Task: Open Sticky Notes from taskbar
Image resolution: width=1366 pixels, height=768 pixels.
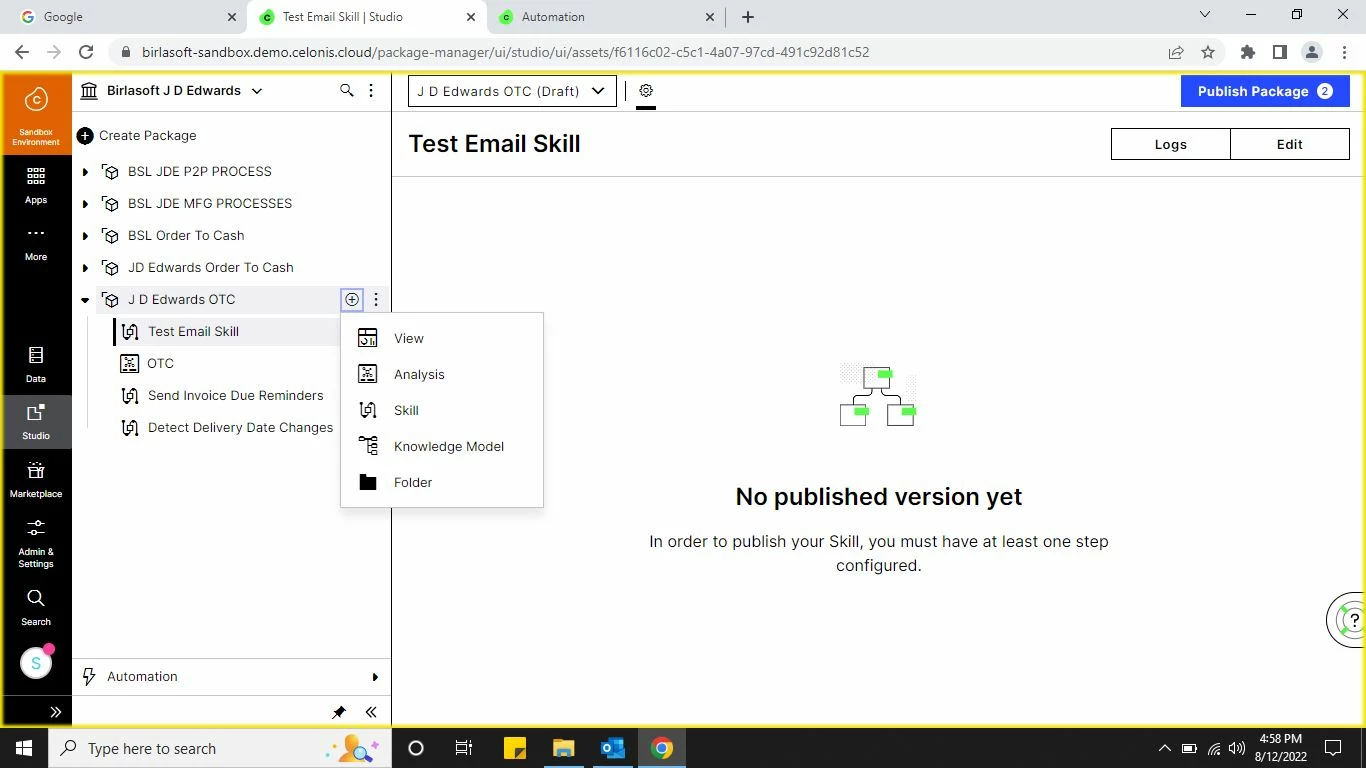Action: coord(515,748)
